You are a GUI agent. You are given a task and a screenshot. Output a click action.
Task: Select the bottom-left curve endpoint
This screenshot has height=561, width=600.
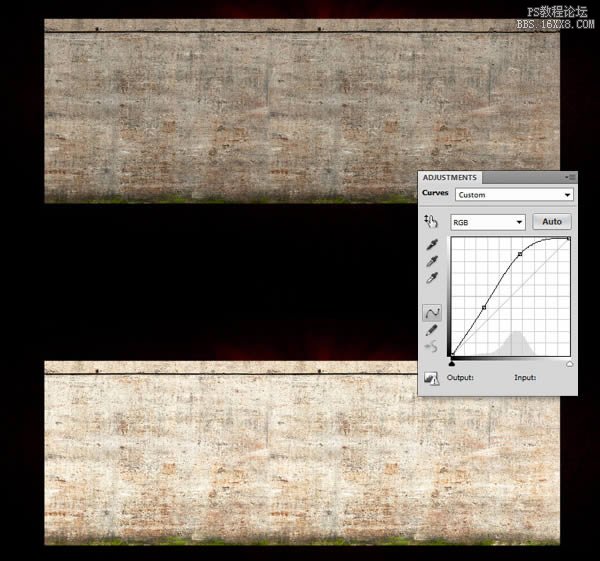pyautogui.click(x=453, y=355)
